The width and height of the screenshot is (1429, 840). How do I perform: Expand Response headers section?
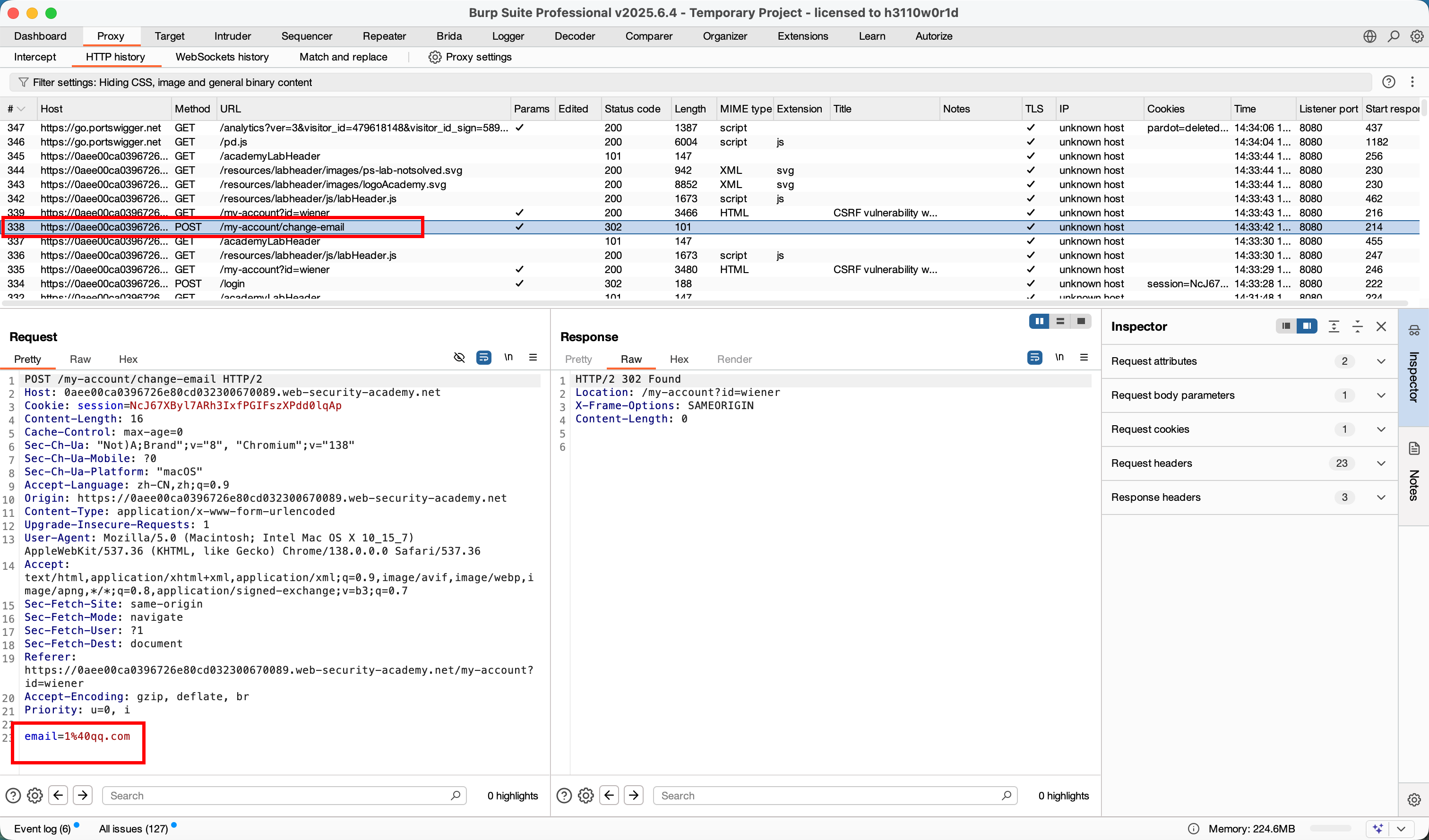[x=1381, y=497]
